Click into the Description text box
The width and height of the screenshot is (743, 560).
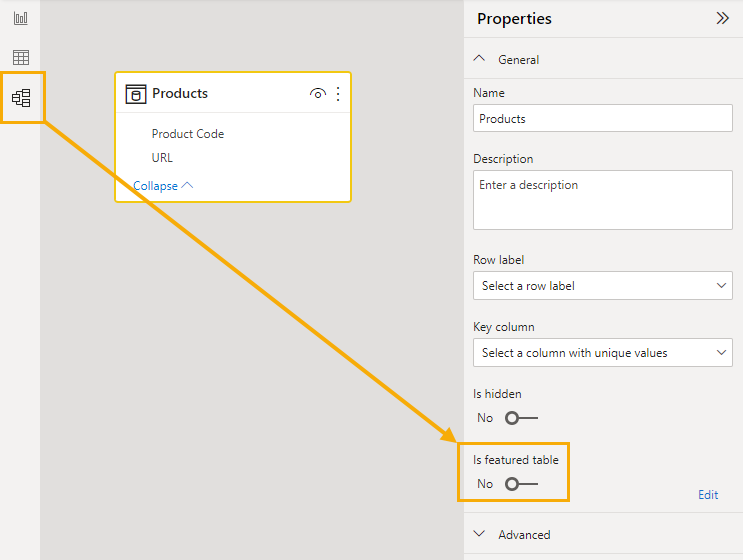coord(603,200)
